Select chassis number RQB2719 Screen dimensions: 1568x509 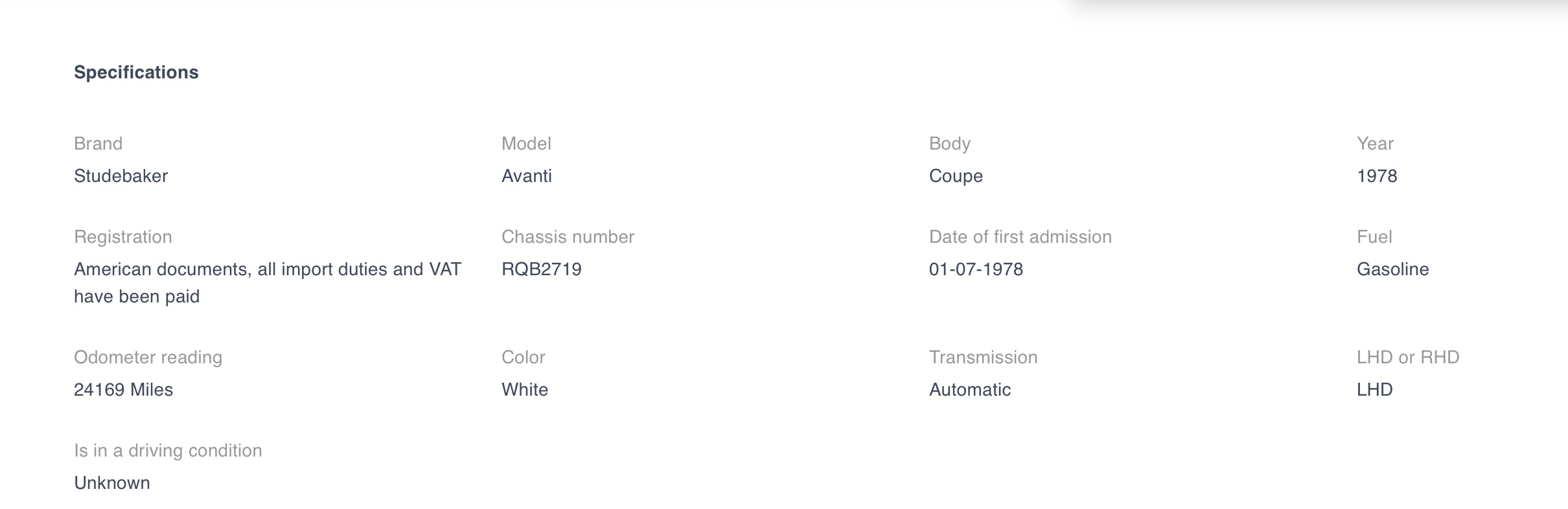coord(542,269)
